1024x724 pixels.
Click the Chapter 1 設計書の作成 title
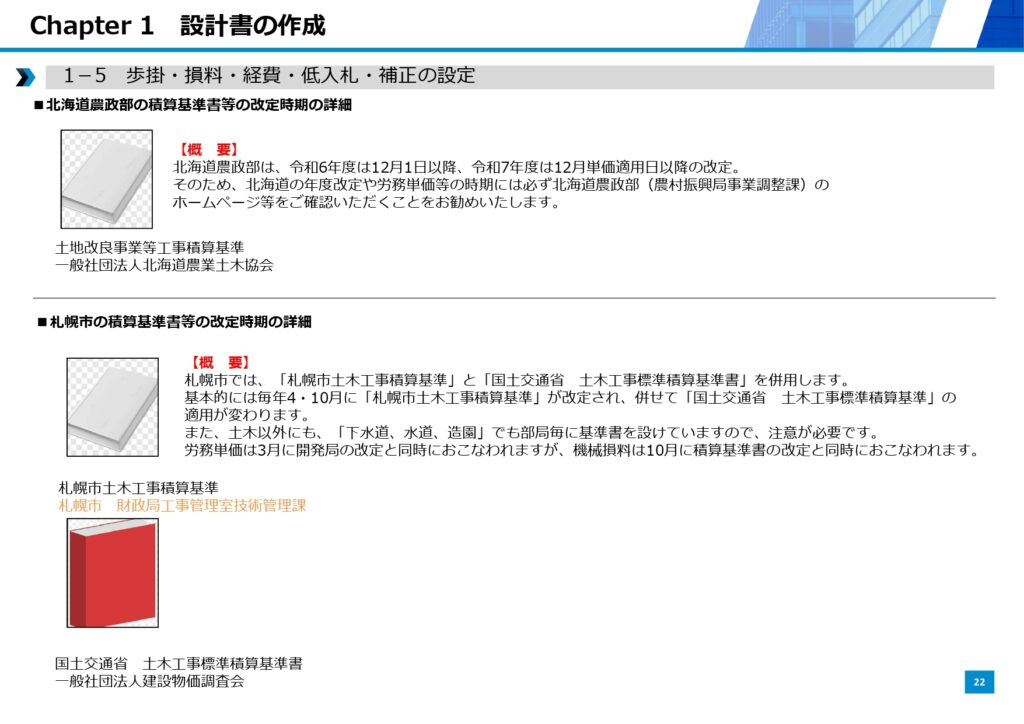(x=177, y=25)
